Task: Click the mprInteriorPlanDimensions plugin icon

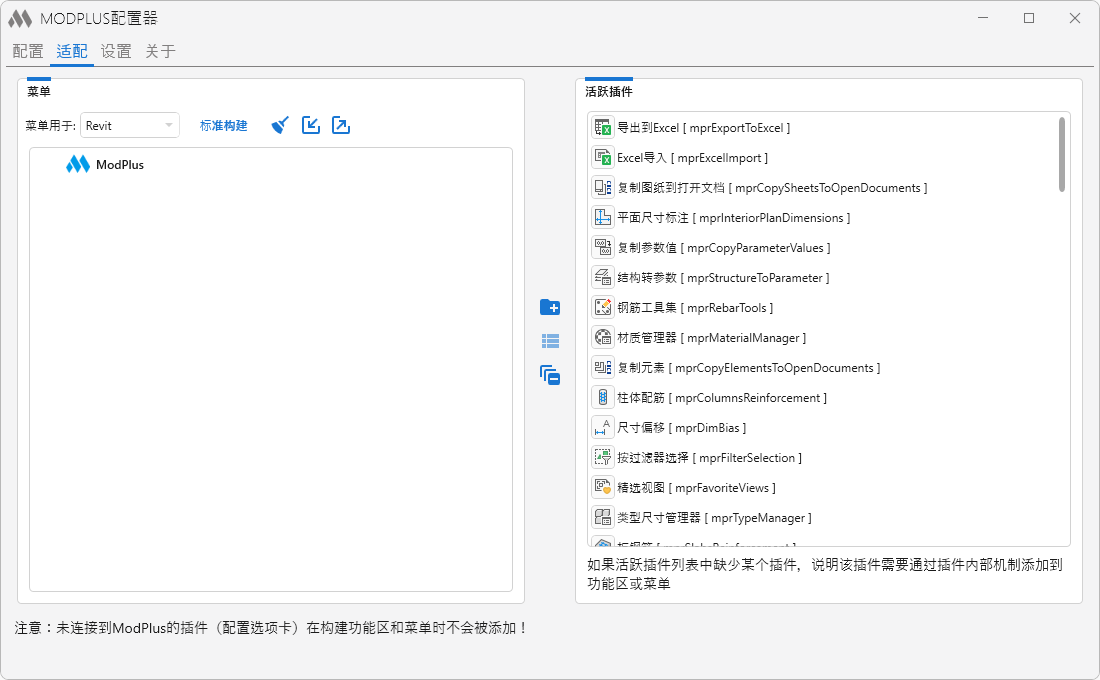Action: point(603,218)
